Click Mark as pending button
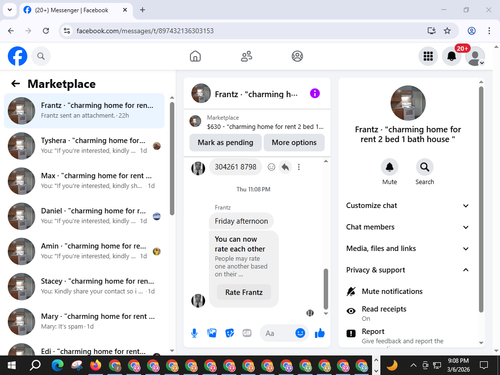This screenshot has width=500, height=375. coord(225,142)
